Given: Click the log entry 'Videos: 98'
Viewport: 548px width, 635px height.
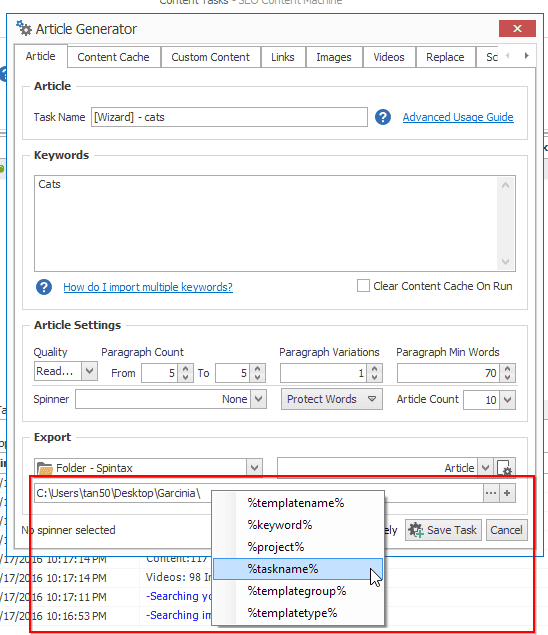Looking at the screenshot, I should 173,577.
